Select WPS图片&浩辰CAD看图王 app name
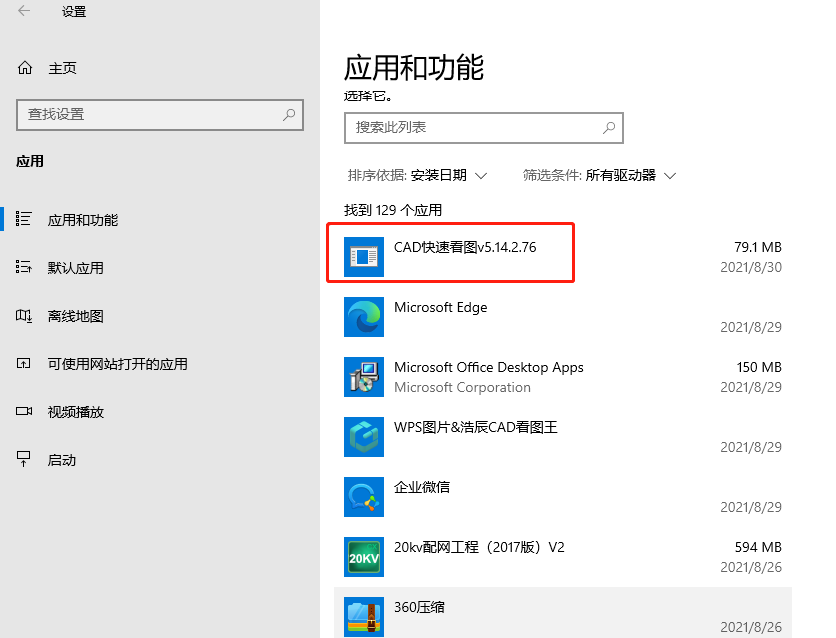836x638 pixels. pyautogui.click(x=476, y=427)
